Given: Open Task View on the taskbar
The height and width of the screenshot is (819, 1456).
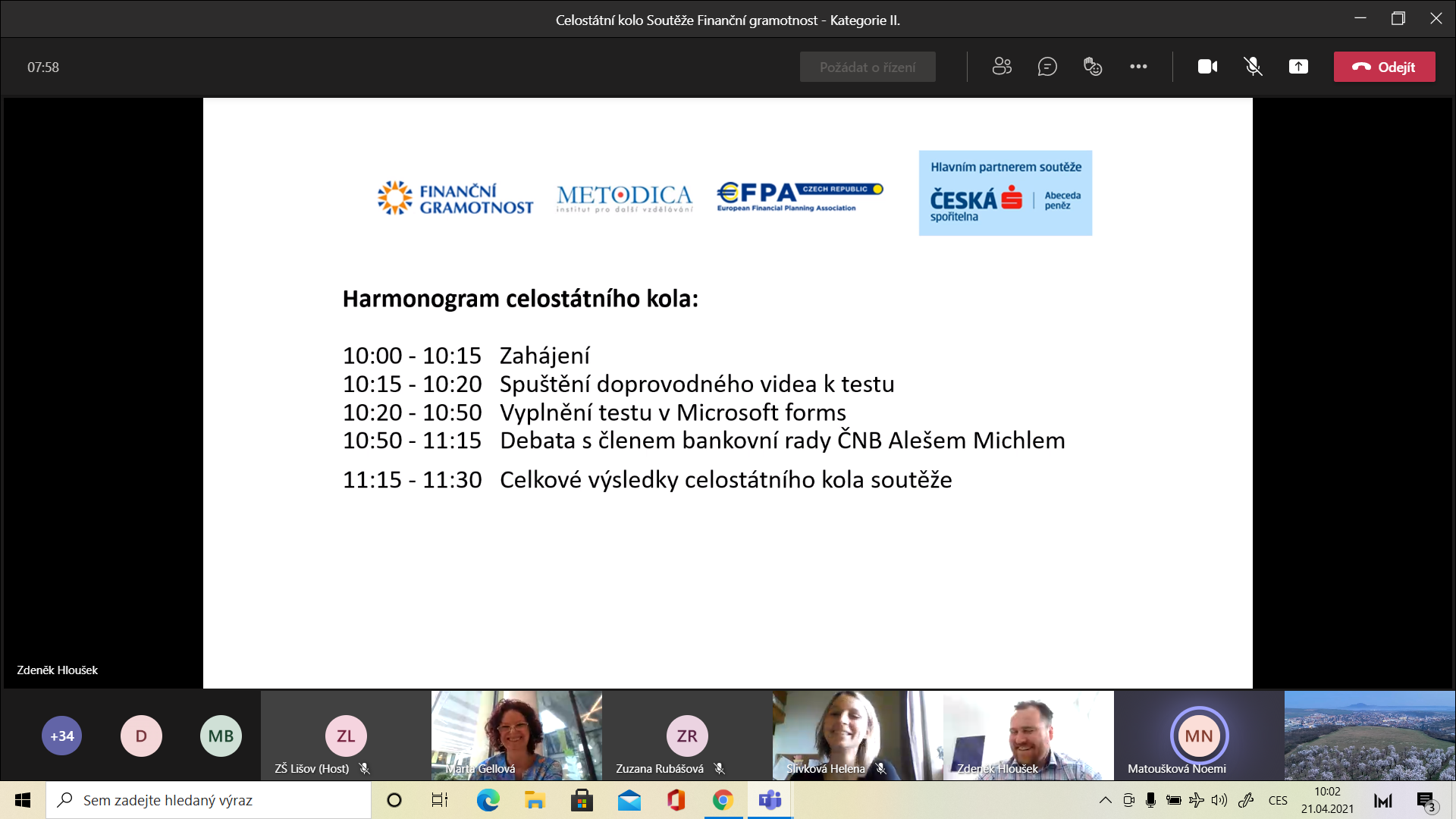Looking at the screenshot, I should coord(440,800).
